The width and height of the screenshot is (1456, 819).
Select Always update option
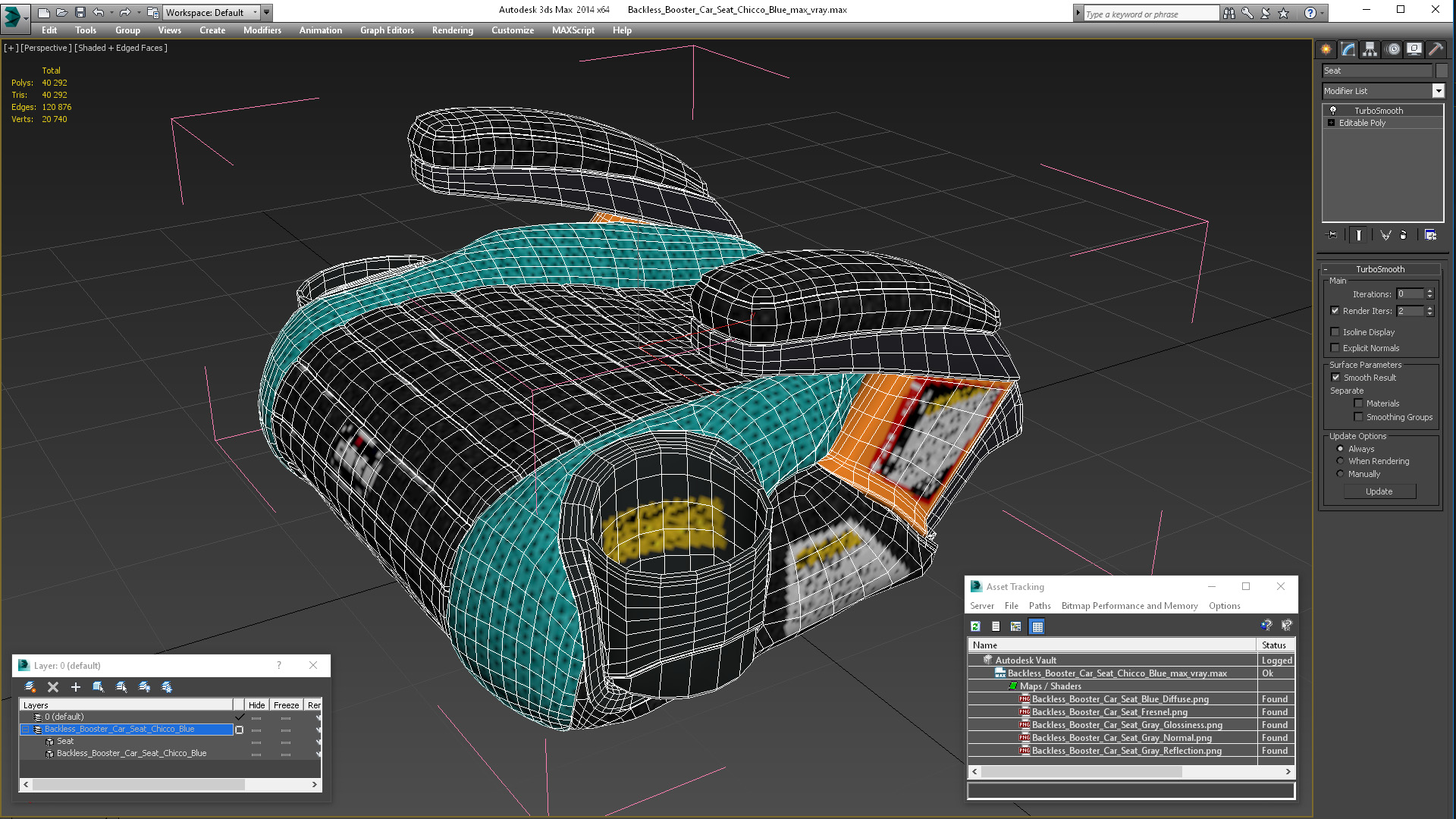tap(1341, 449)
